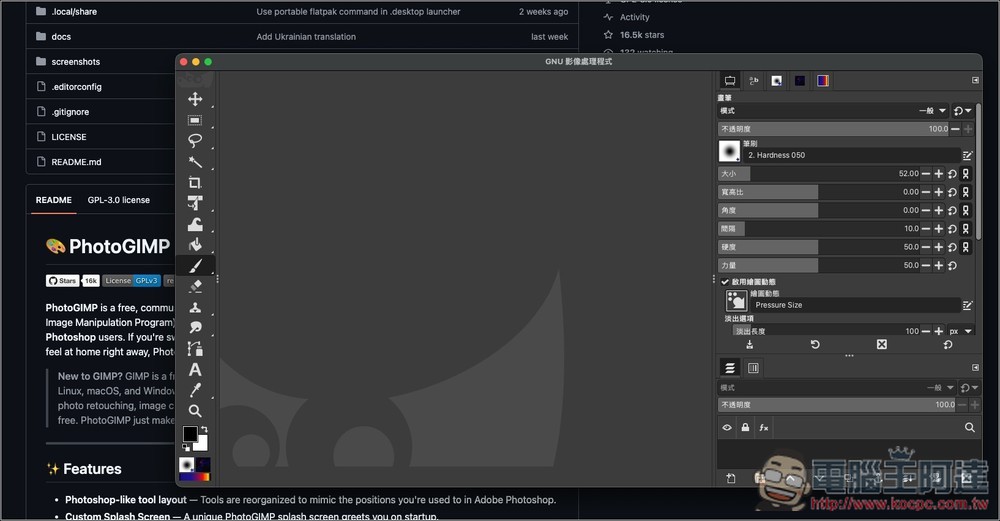
Task: Open the foreground color black swatch
Action: point(189,434)
